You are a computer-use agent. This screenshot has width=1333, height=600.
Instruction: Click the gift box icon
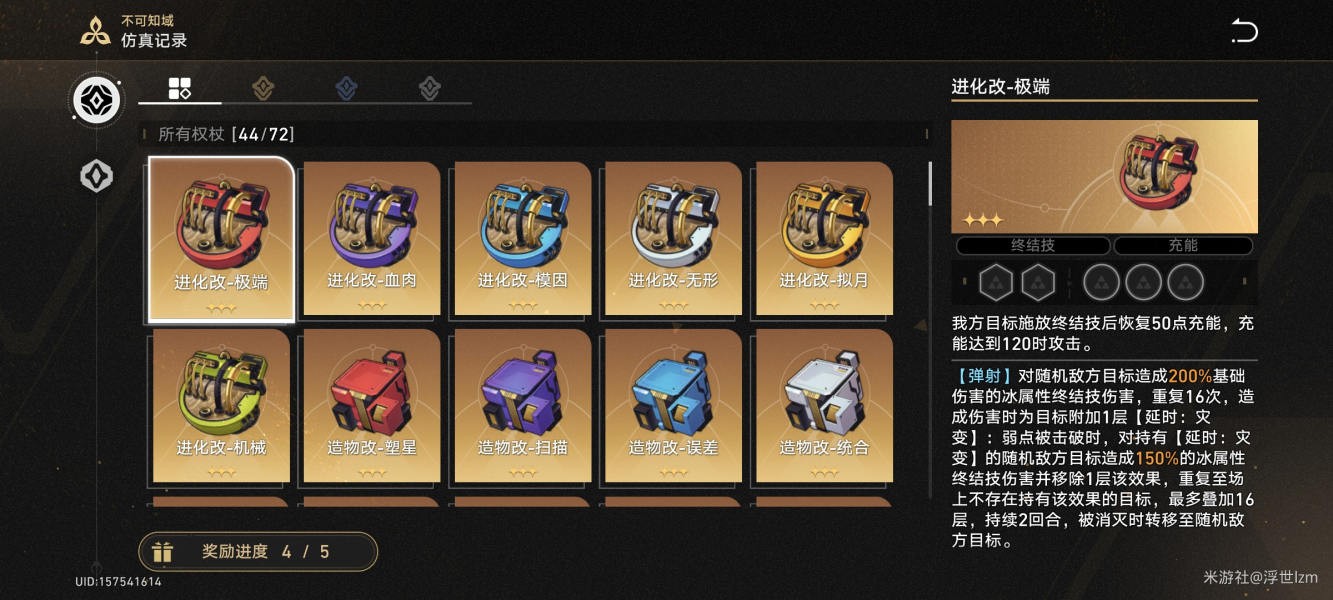click(163, 552)
